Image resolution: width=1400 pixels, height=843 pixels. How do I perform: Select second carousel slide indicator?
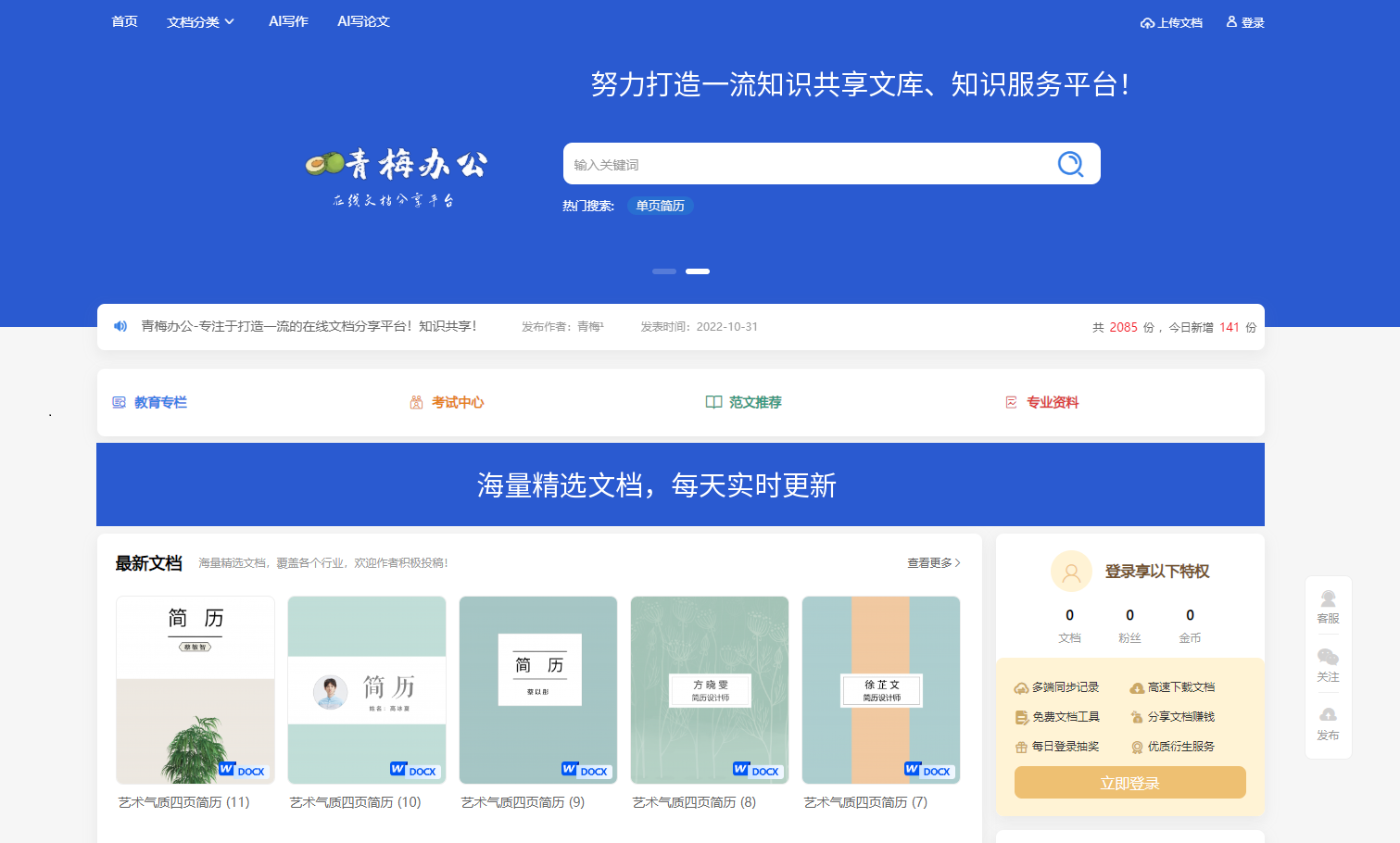click(x=698, y=271)
